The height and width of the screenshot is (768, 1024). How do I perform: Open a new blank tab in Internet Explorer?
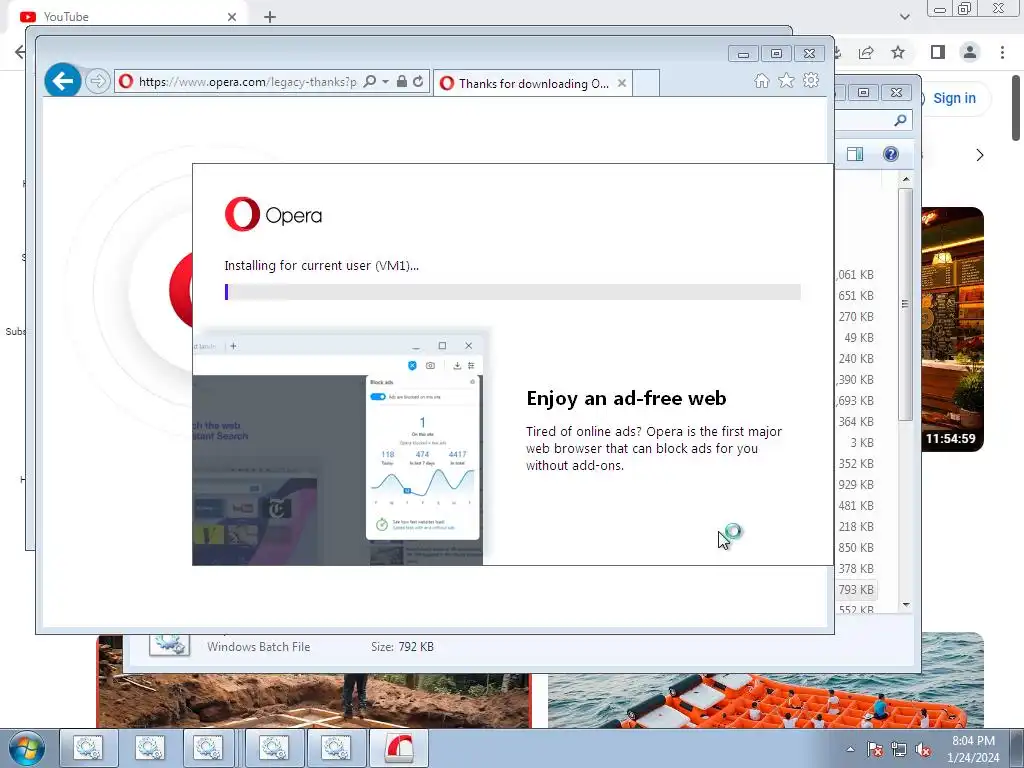(x=646, y=83)
